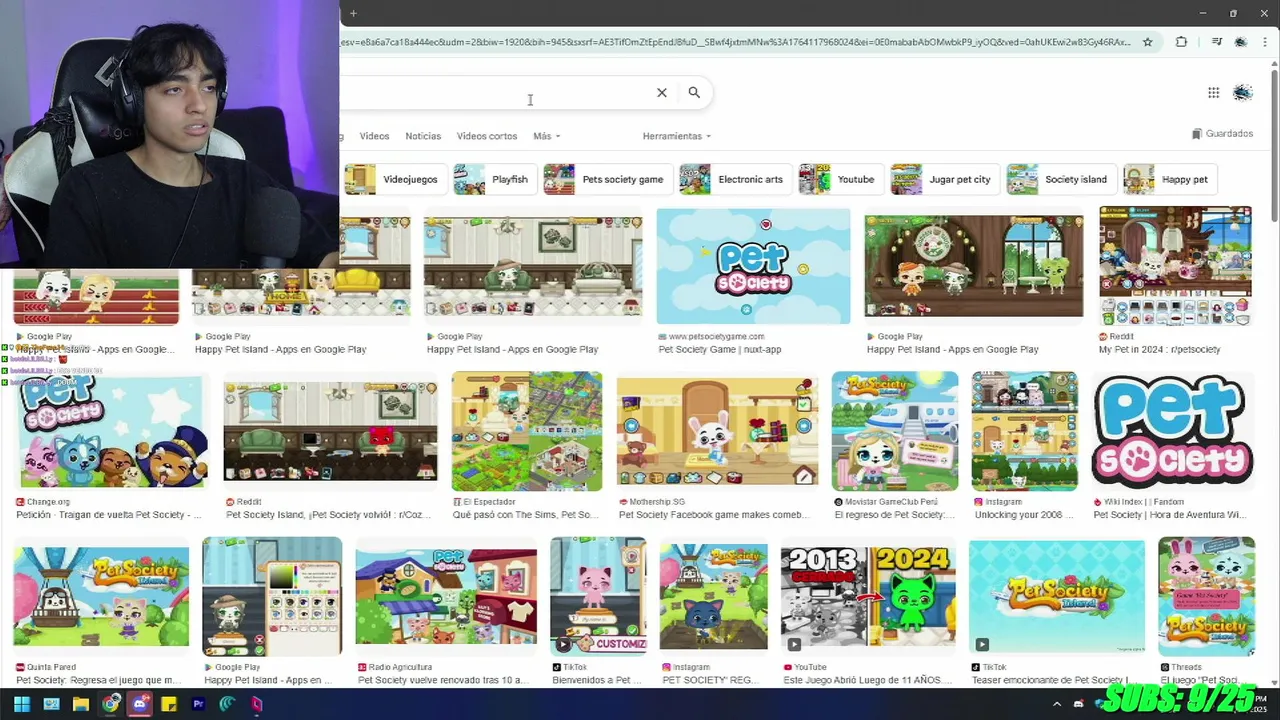Open the Mothership.SG bunny thumbnail
Viewport: 1280px width, 720px height.
pyautogui.click(x=717, y=432)
